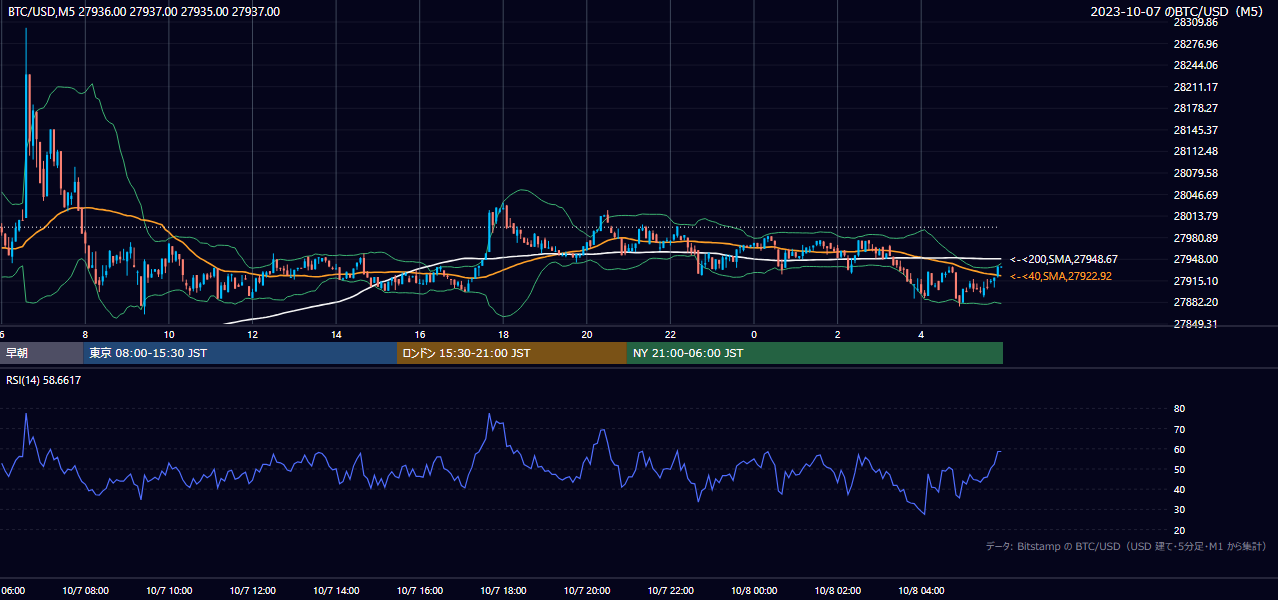Click the 28013.79 price axis value

tap(1195, 216)
